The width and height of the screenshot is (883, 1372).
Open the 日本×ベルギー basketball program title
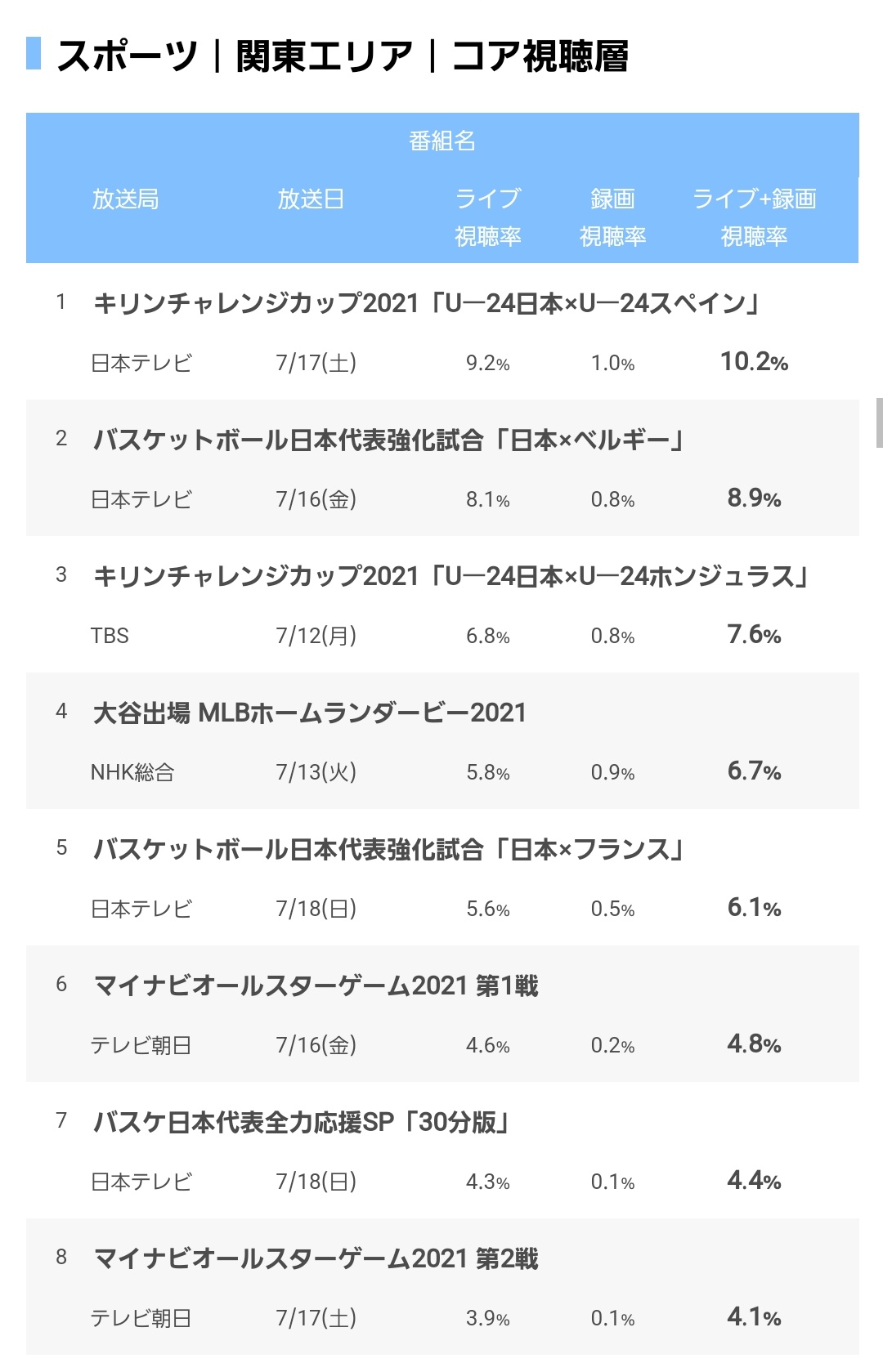(x=388, y=440)
